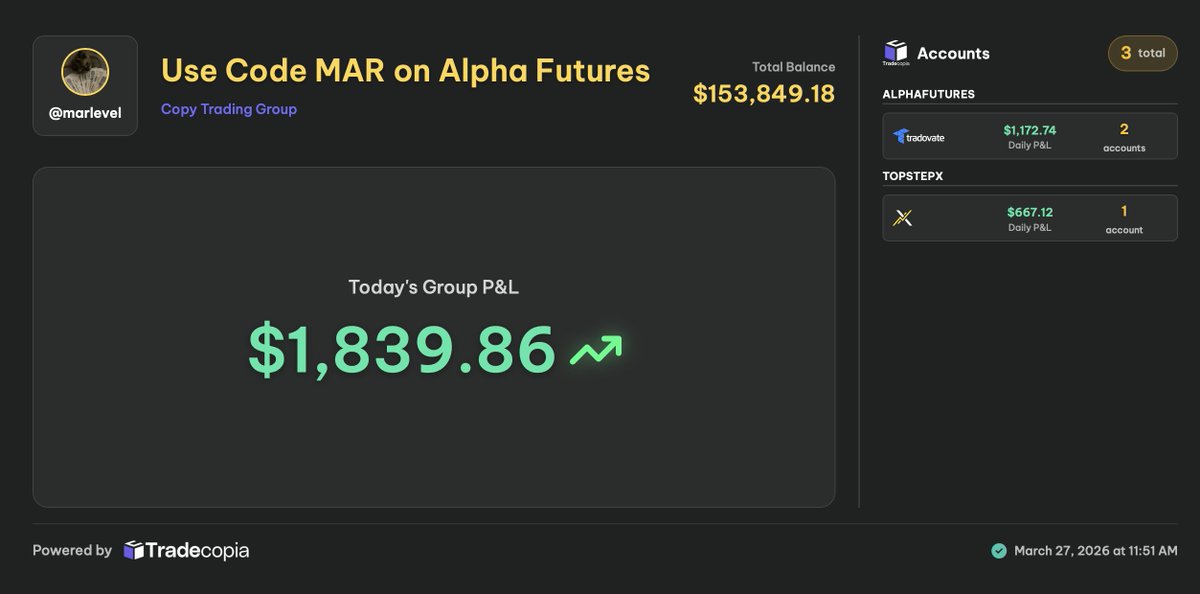Click the Today's Group P&L $1,839.86 figure
This screenshot has height=594, width=1200.
(402, 350)
